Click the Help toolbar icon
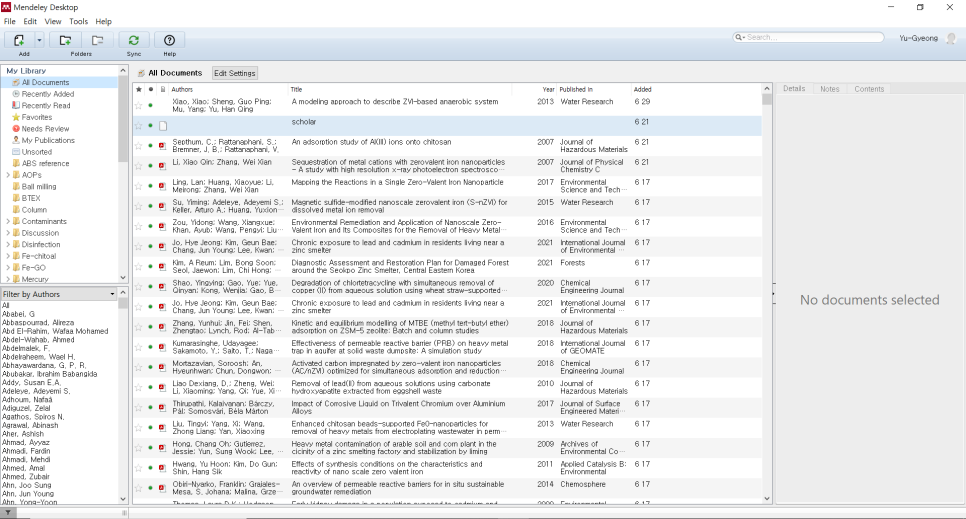966x519 pixels. (169, 40)
